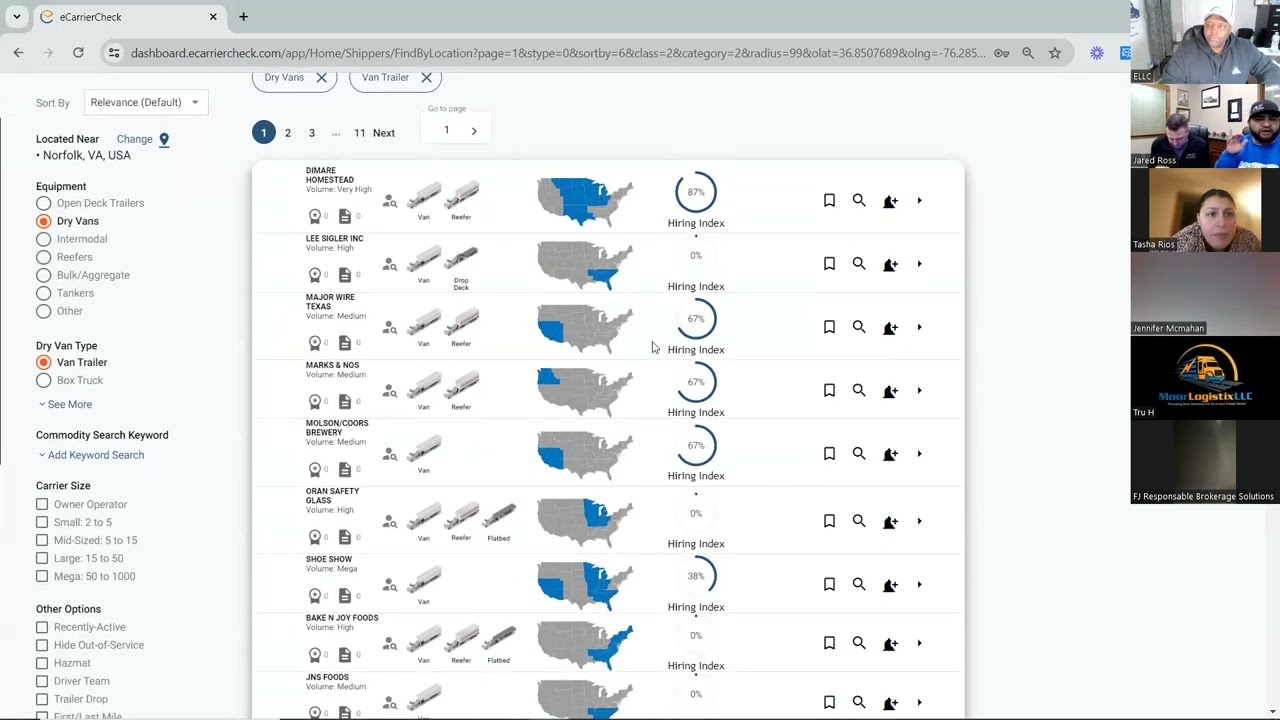Viewport: 1280px width, 720px height.
Task: Bookmark ORAN SAFETY GLASS shipper
Action: [x=829, y=520]
